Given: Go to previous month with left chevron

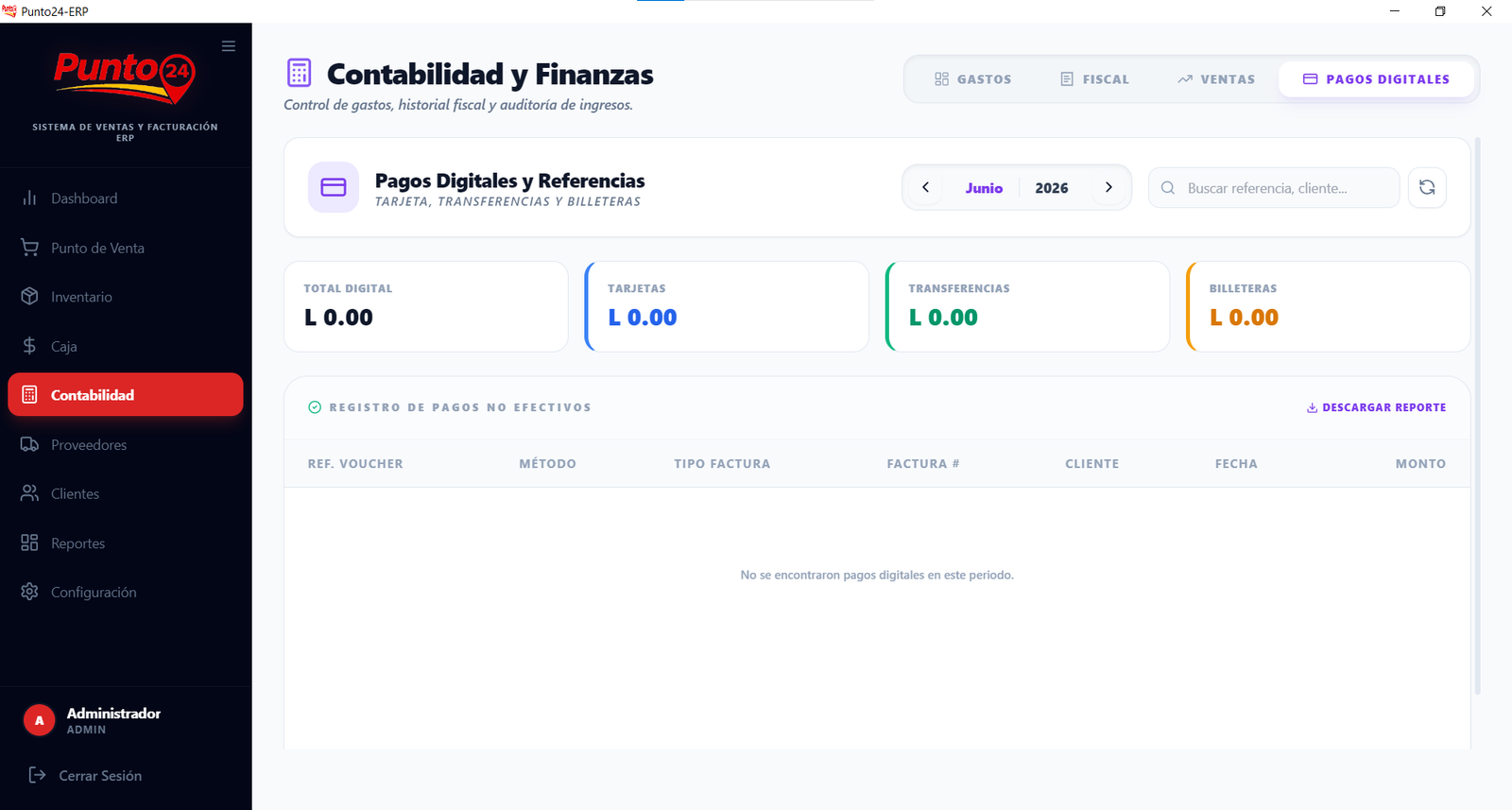Looking at the screenshot, I should coord(926,187).
